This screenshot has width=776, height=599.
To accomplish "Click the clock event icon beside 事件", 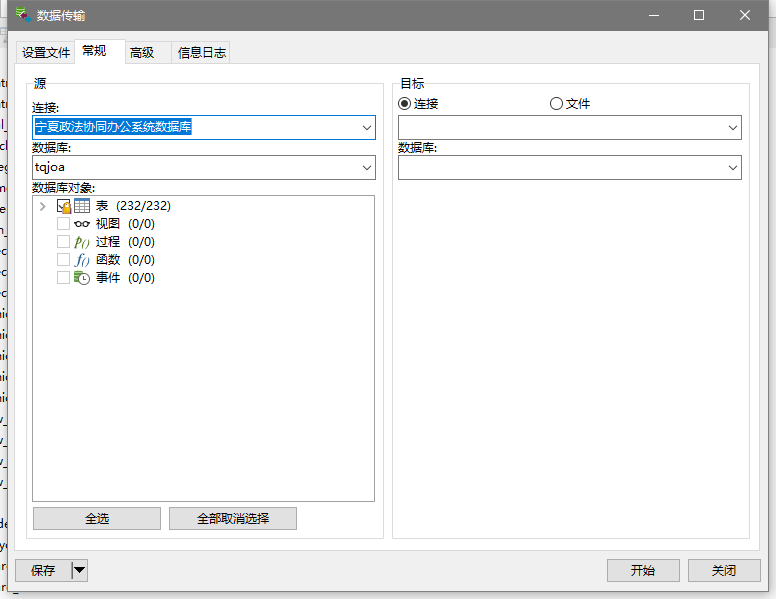I will [x=82, y=278].
